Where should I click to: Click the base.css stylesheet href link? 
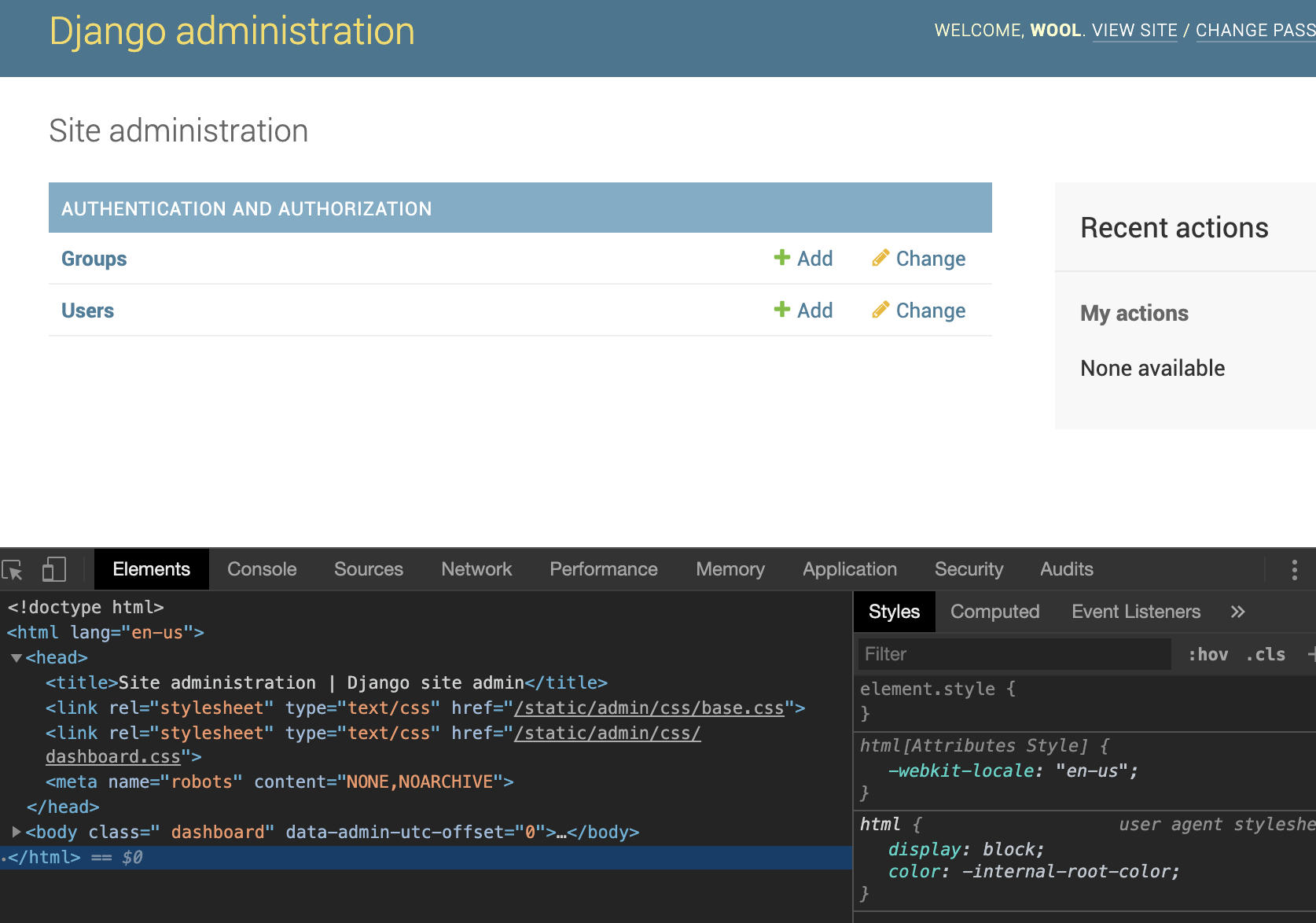[649, 708]
